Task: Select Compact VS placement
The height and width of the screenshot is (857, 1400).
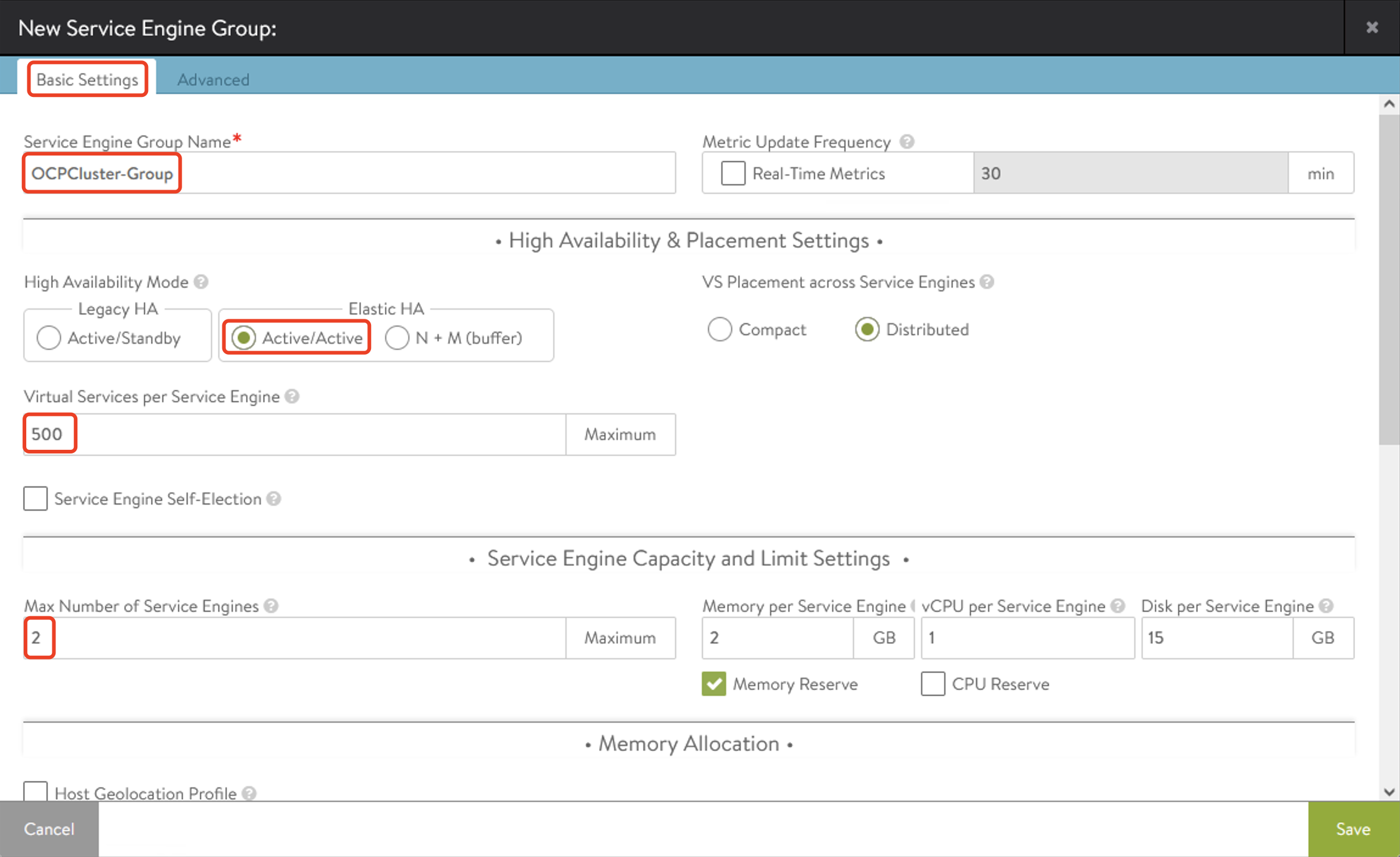Action: pos(719,329)
